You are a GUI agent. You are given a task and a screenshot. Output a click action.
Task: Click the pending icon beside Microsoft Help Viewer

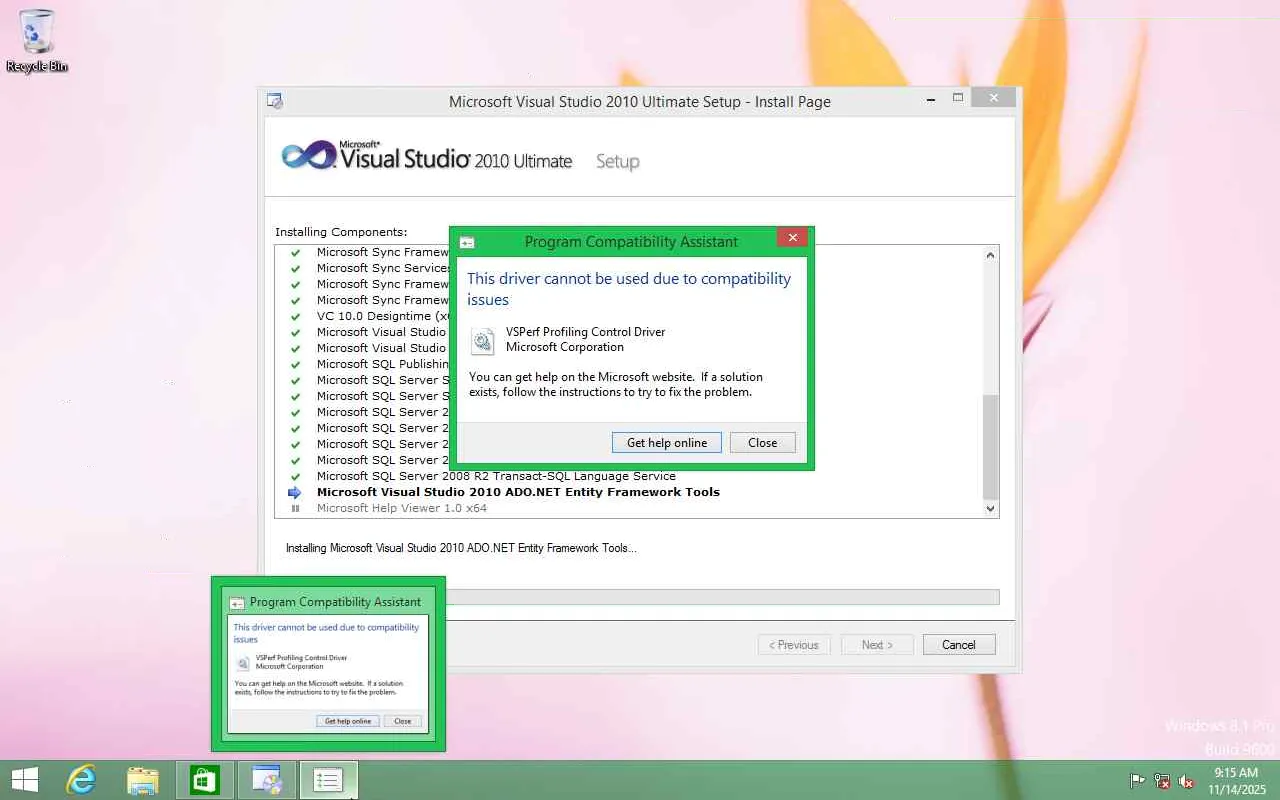295,508
